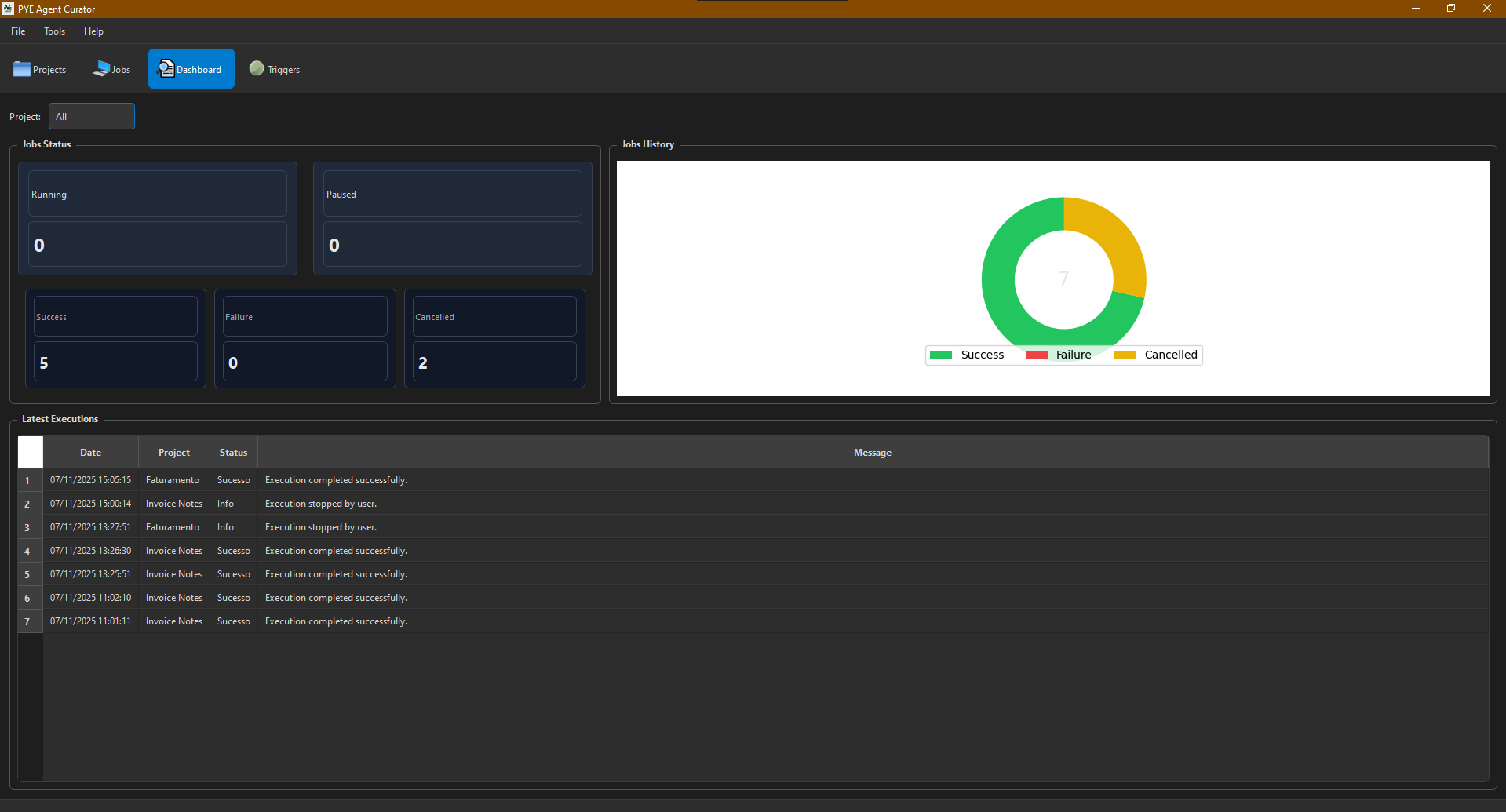Click the yellow Cancelled legend swatch
The height and width of the screenshot is (812, 1506).
[x=1125, y=355]
